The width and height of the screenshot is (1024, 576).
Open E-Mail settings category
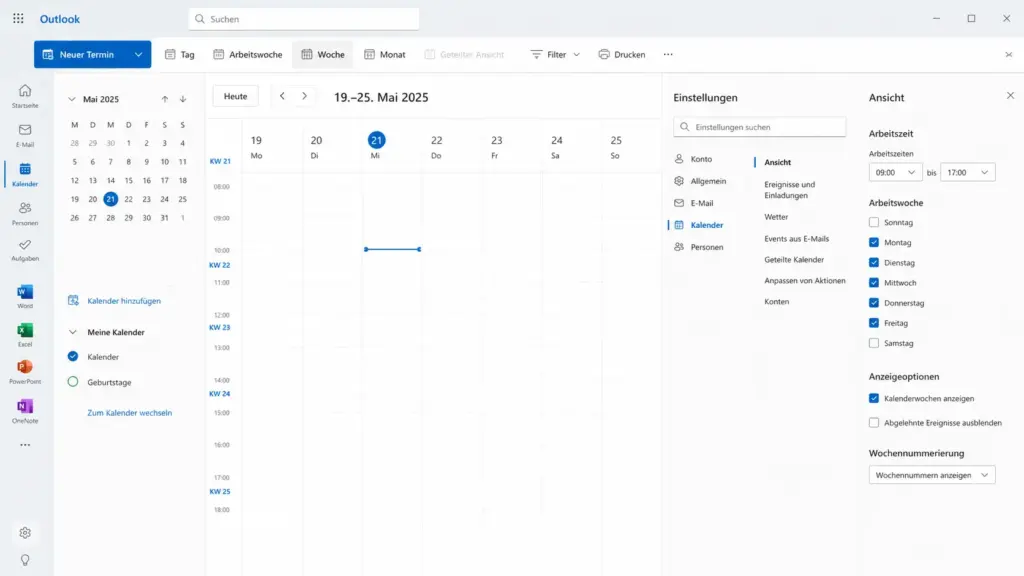(694, 203)
